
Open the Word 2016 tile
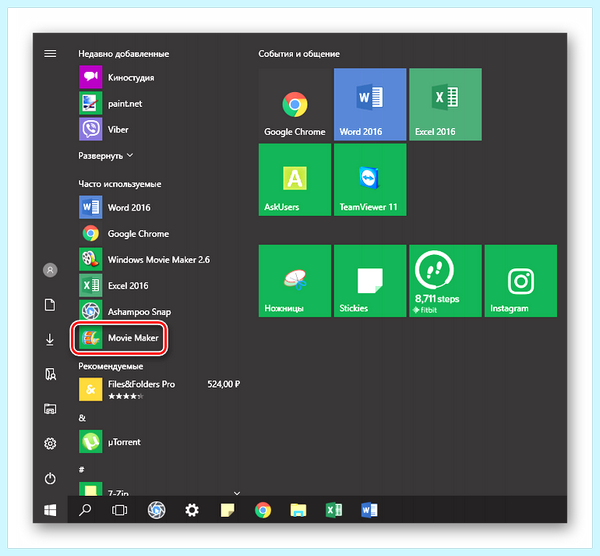(x=370, y=104)
